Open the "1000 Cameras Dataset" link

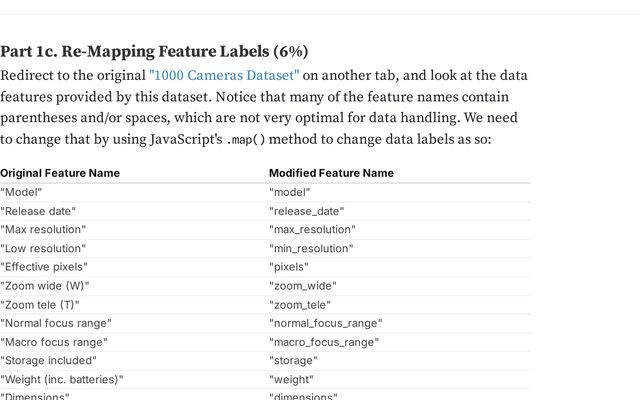(224, 76)
